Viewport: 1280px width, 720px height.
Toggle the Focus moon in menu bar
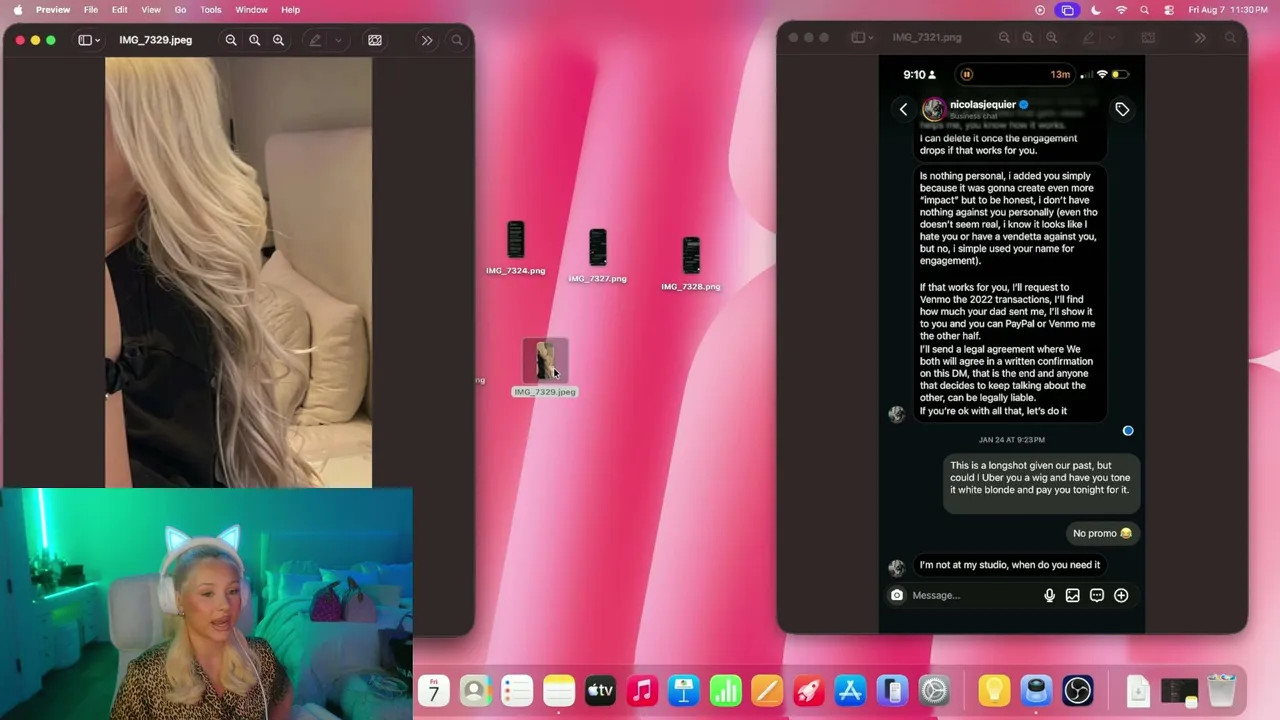pos(1096,10)
